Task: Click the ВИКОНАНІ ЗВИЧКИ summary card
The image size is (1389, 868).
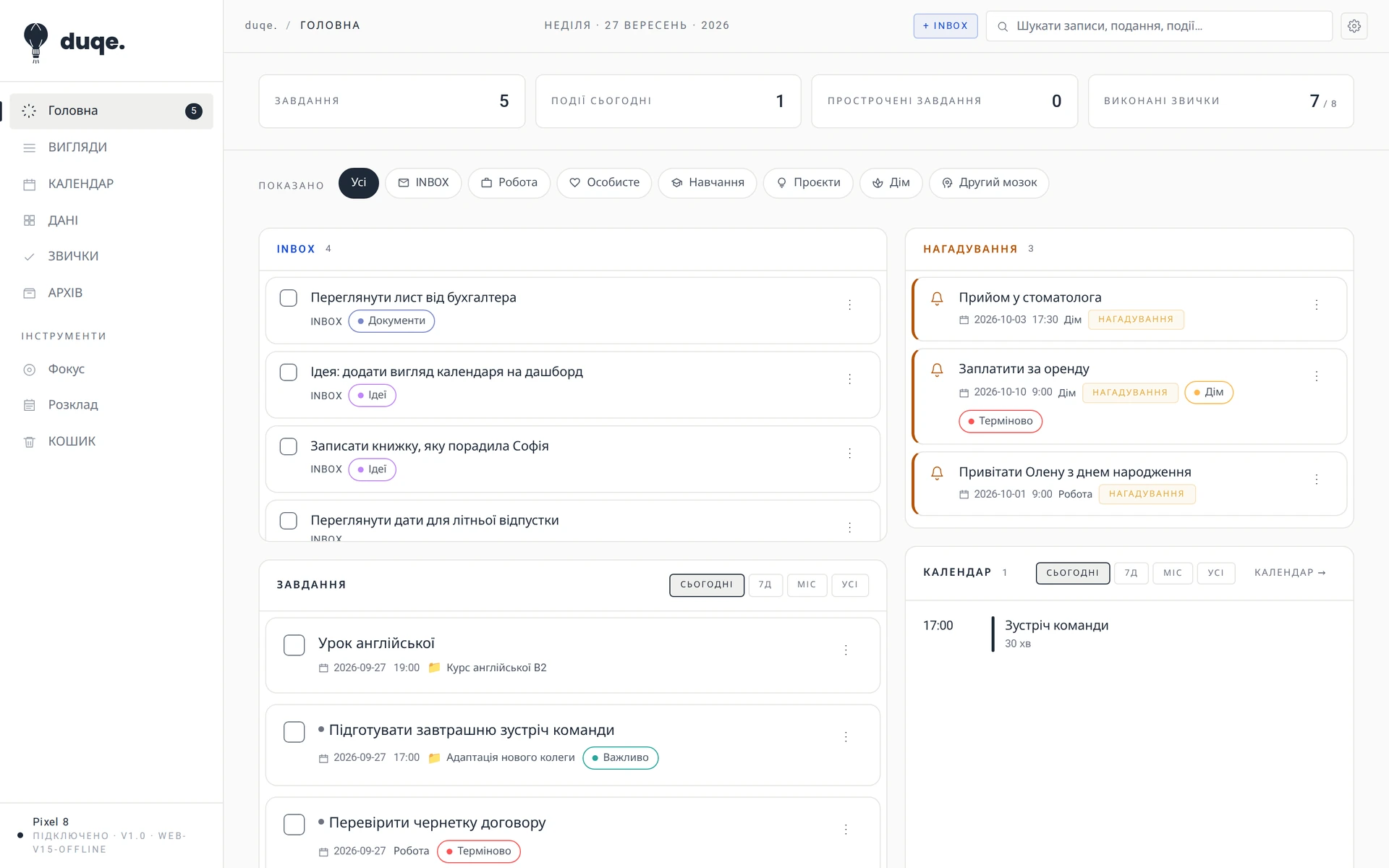Action: pos(1221,101)
